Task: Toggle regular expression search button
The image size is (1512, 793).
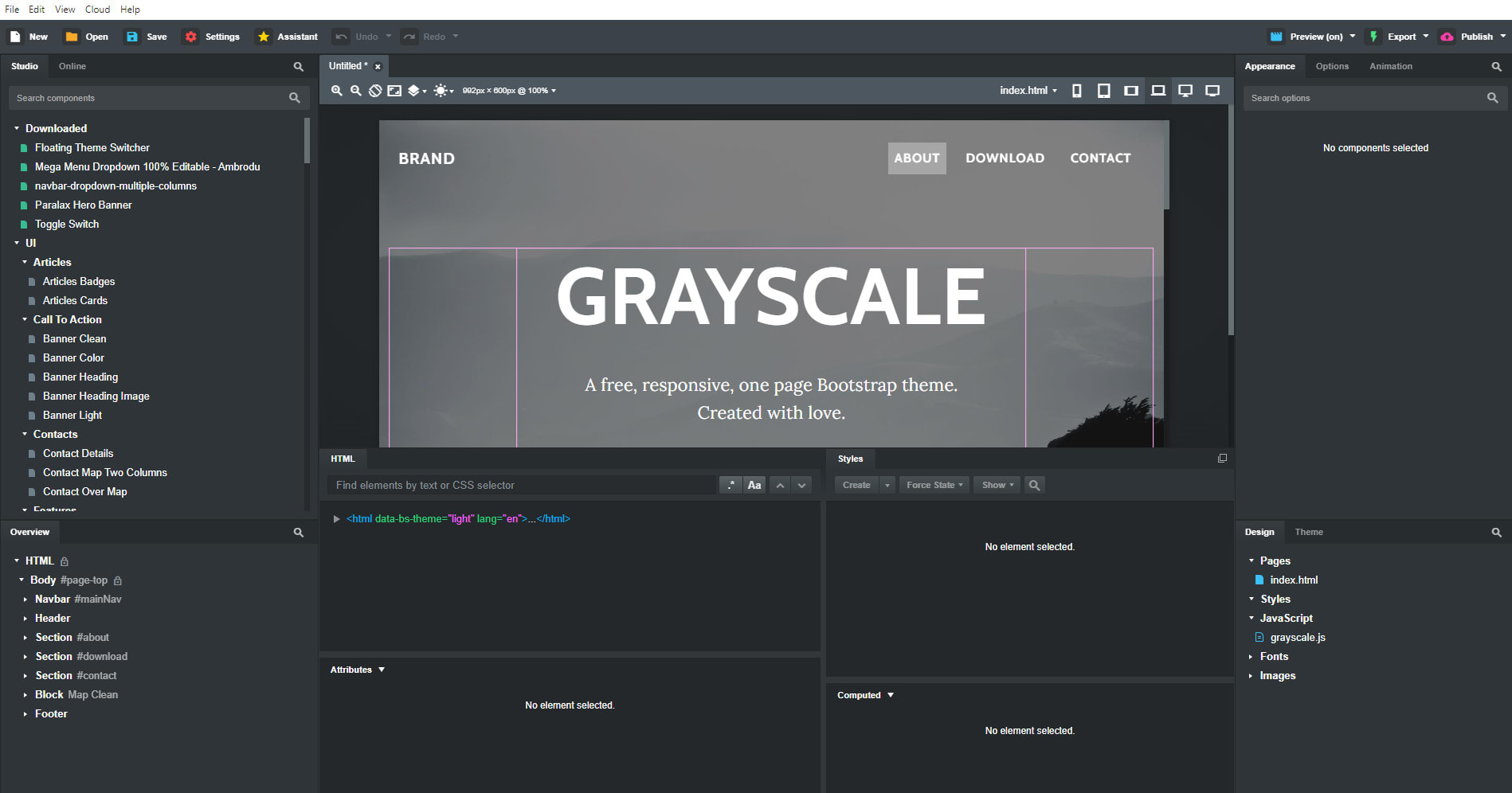Action: [731, 485]
